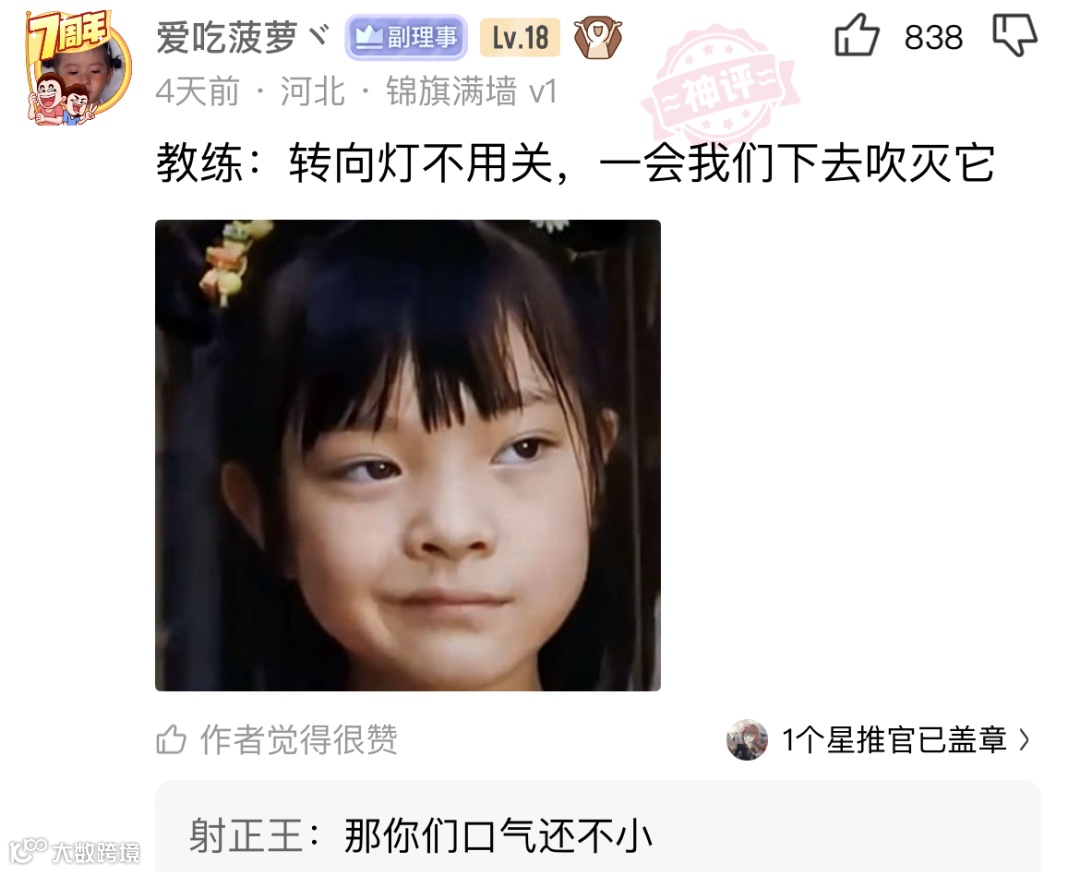1080x872 pixels.
Task: Expand the 星推官已盖章 chevron arrow
Action: point(1026,740)
